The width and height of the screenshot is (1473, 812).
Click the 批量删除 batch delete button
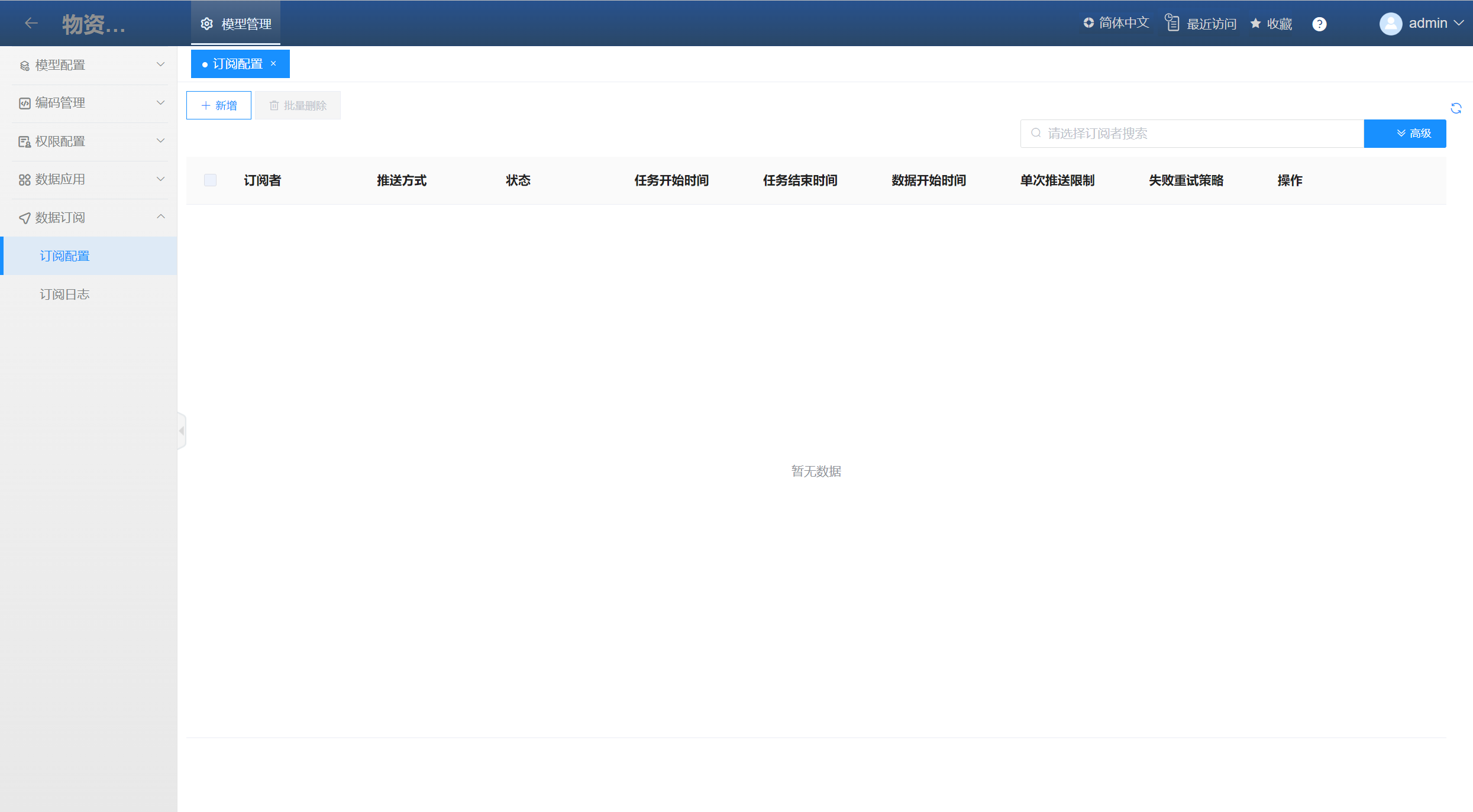point(298,105)
